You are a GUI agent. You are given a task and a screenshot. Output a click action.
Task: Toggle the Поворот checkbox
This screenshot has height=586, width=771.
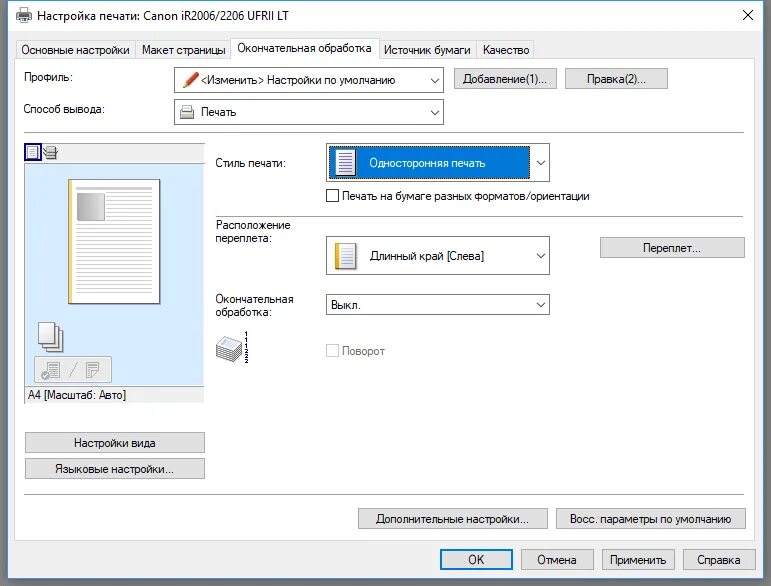[x=332, y=351]
